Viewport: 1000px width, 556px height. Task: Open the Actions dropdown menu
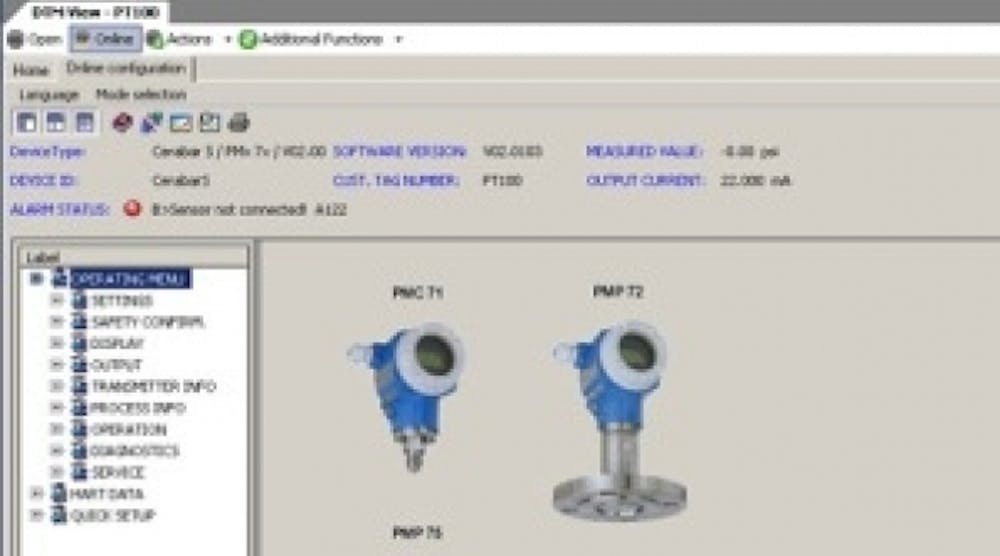(x=228, y=40)
